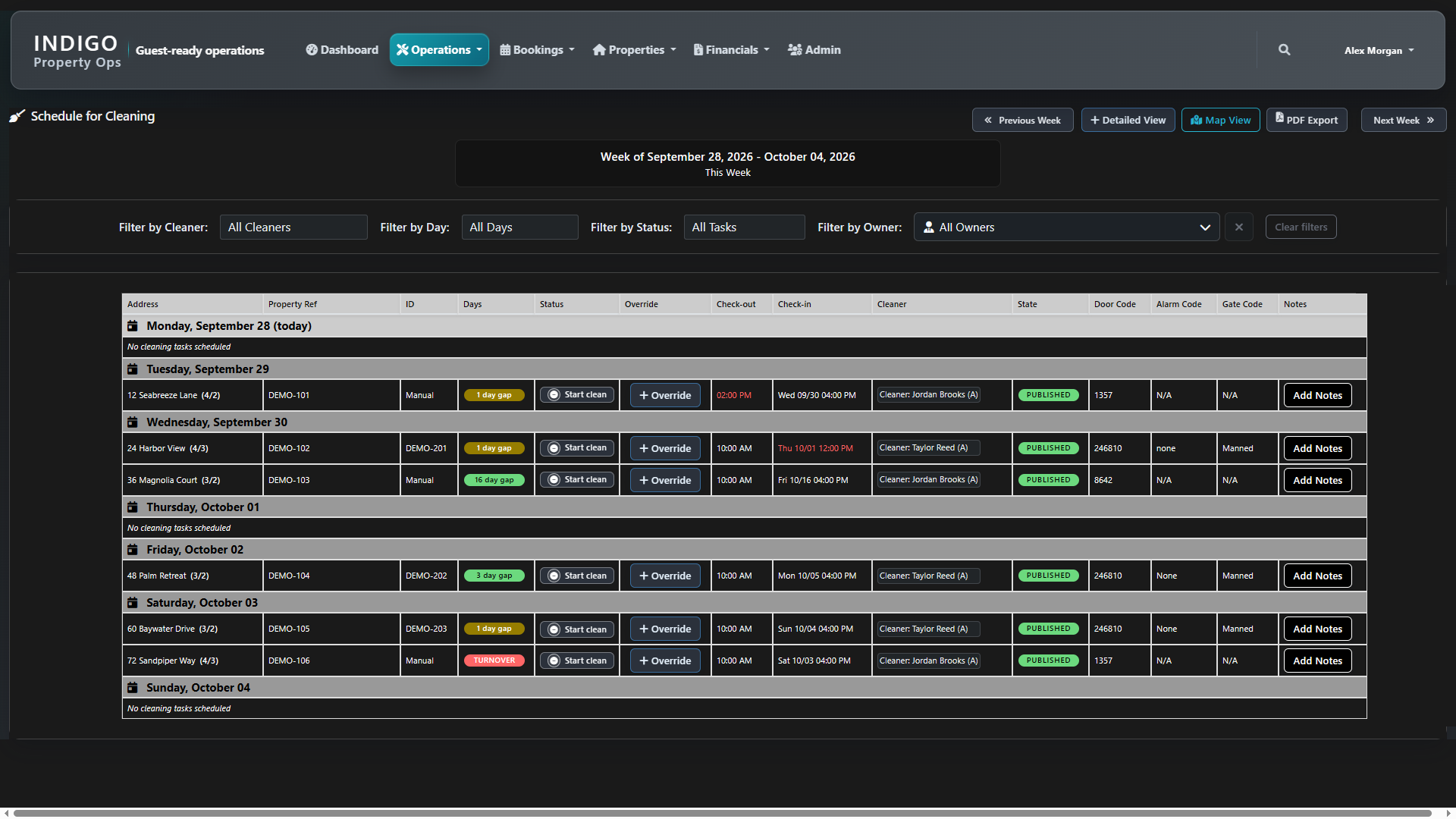The height and width of the screenshot is (819, 1456).
Task: Click the PUBLISHED state badge for DEMO-104
Action: click(1048, 576)
